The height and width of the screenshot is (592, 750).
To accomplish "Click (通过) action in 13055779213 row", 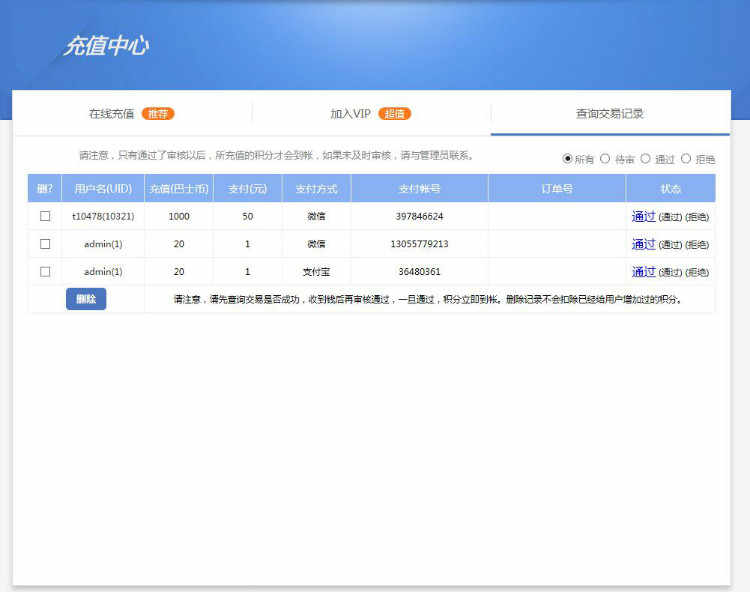I will click(670, 245).
